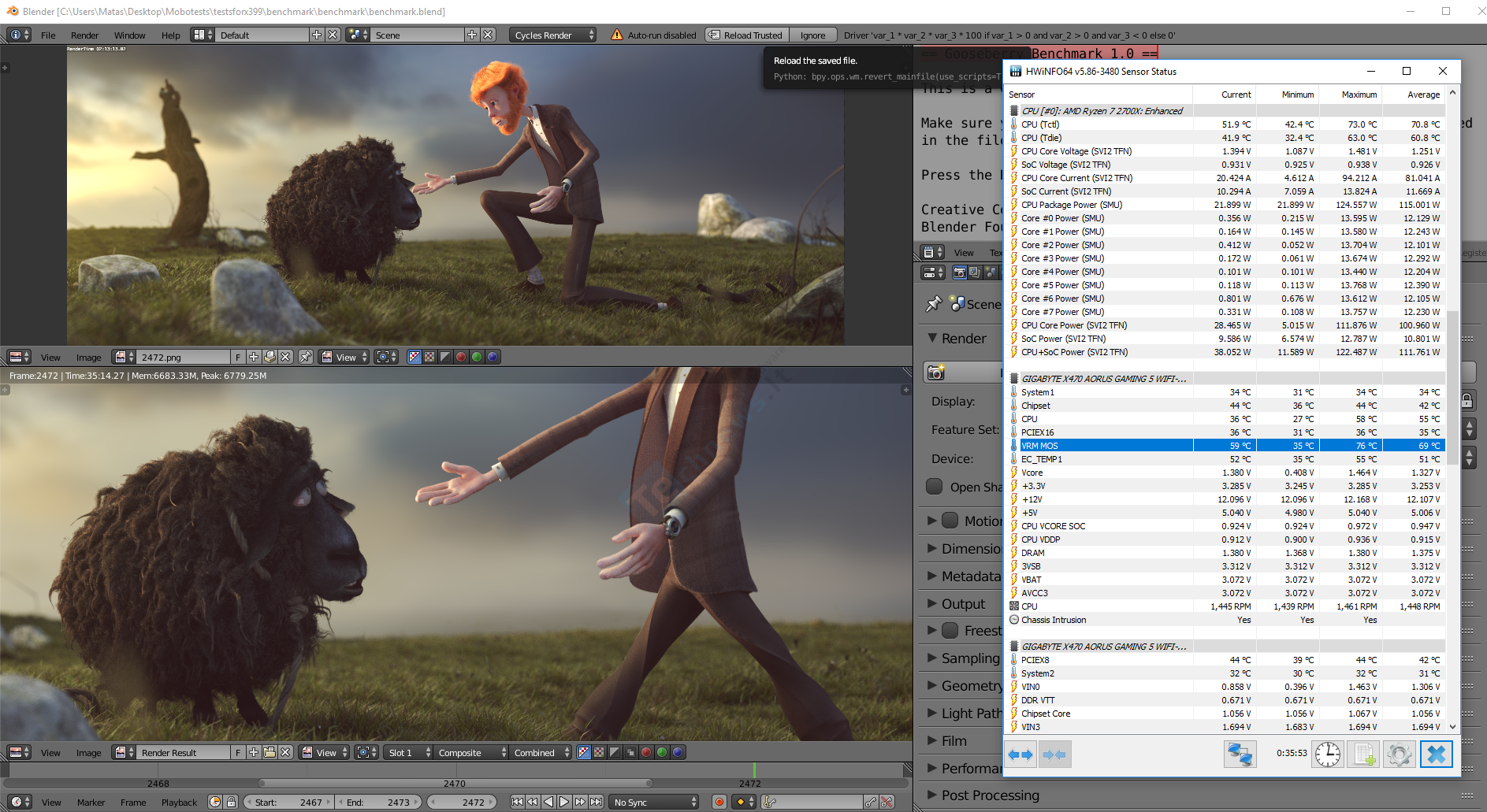
Task: Open HWiNFO sensor settings gear icon
Action: [1399, 755]
